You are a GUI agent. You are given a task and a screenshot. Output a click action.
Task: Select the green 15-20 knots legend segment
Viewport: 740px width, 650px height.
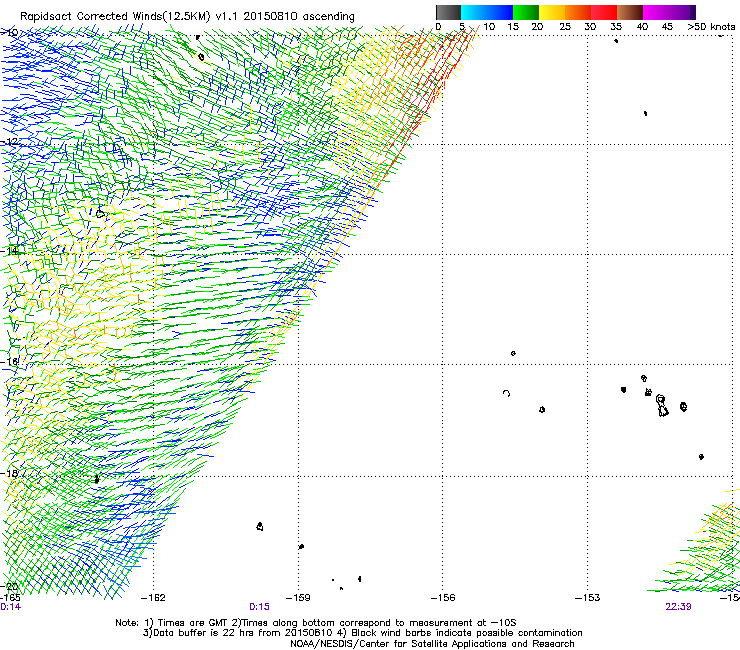coord(526,12)
